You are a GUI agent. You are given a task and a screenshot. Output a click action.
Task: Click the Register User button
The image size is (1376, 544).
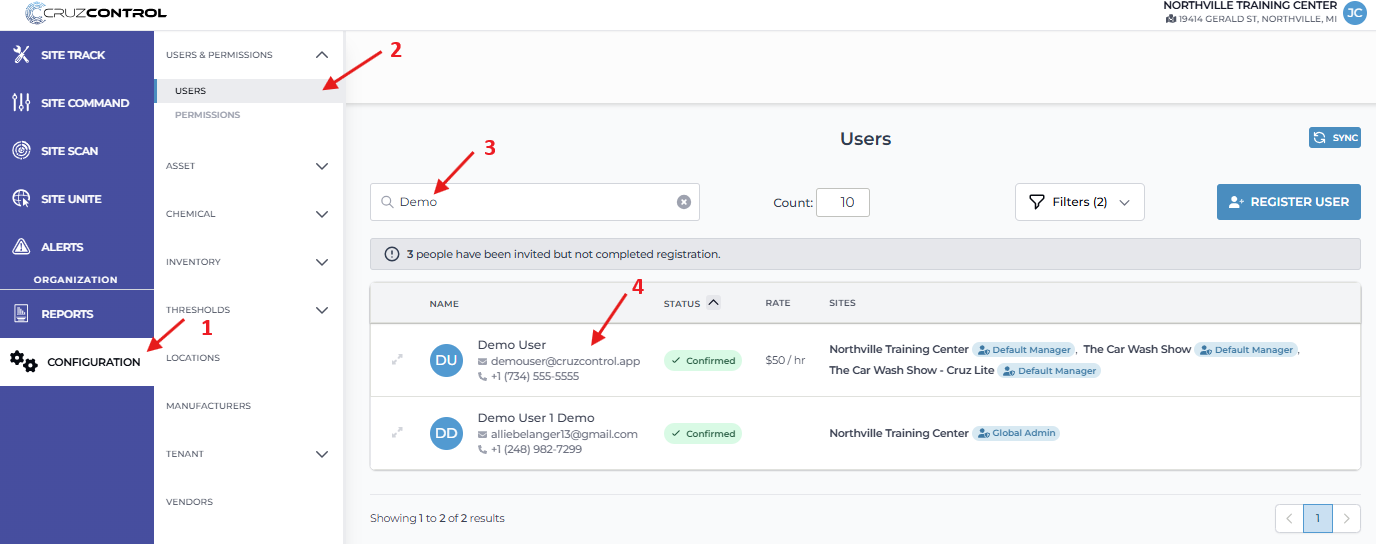pyautogui.click(x=1288, y=202)
